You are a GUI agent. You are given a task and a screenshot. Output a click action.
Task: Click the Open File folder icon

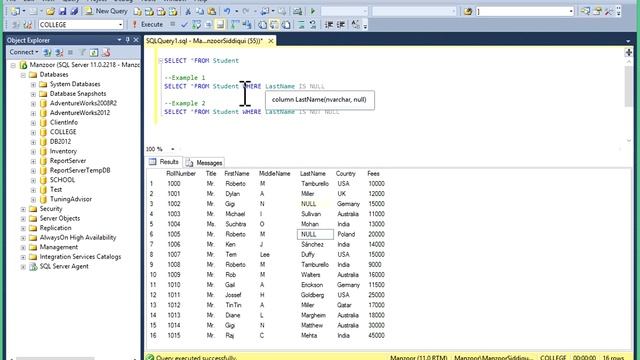tap(51, 11)
